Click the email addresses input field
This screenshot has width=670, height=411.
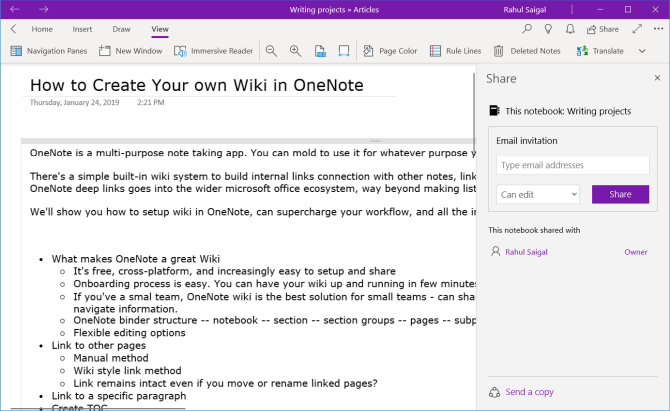[572, 165]
